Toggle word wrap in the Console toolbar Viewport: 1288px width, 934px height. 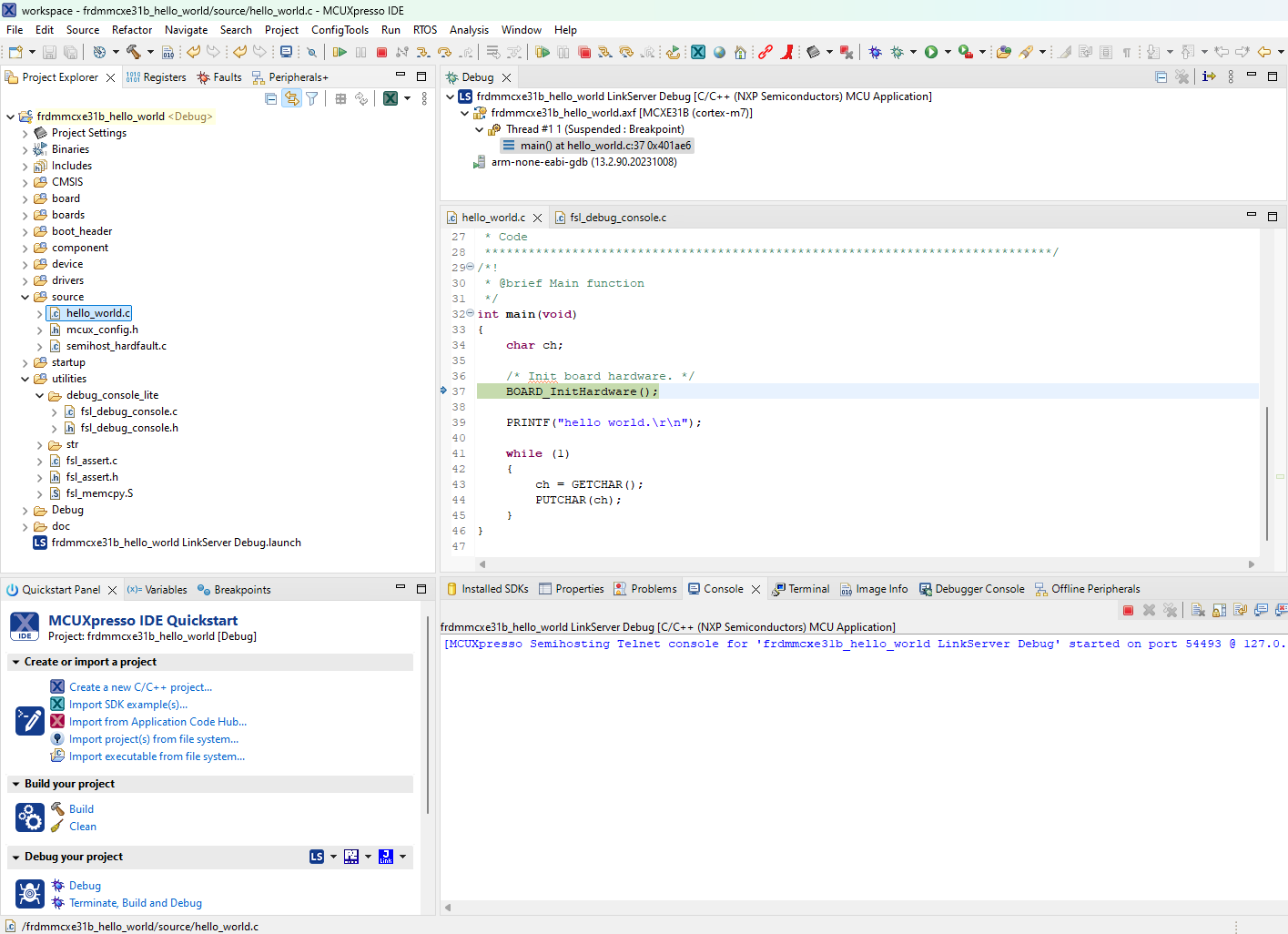click(1240, 610)
